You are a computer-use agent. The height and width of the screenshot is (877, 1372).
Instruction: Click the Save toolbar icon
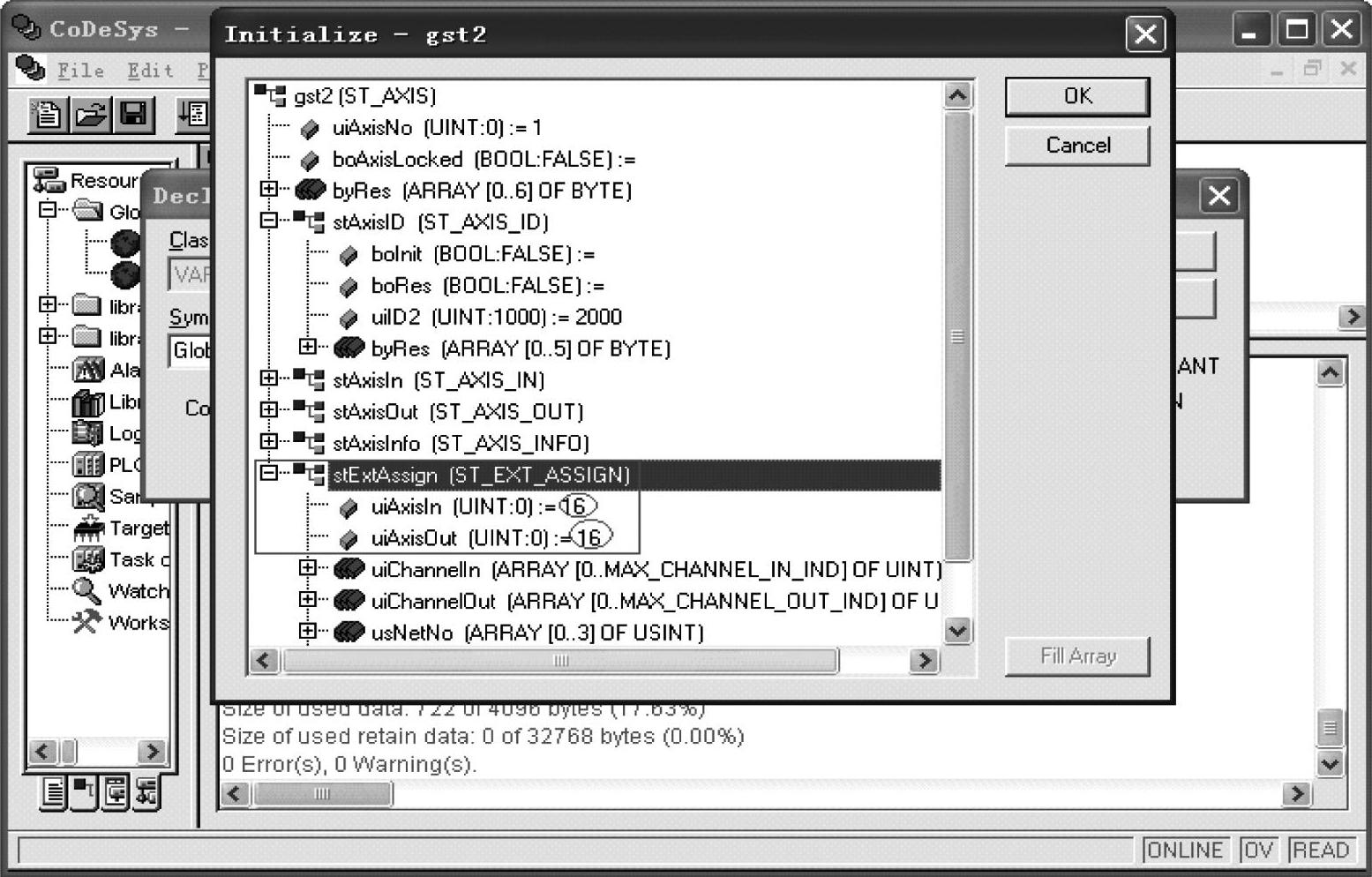coord(133,115)
